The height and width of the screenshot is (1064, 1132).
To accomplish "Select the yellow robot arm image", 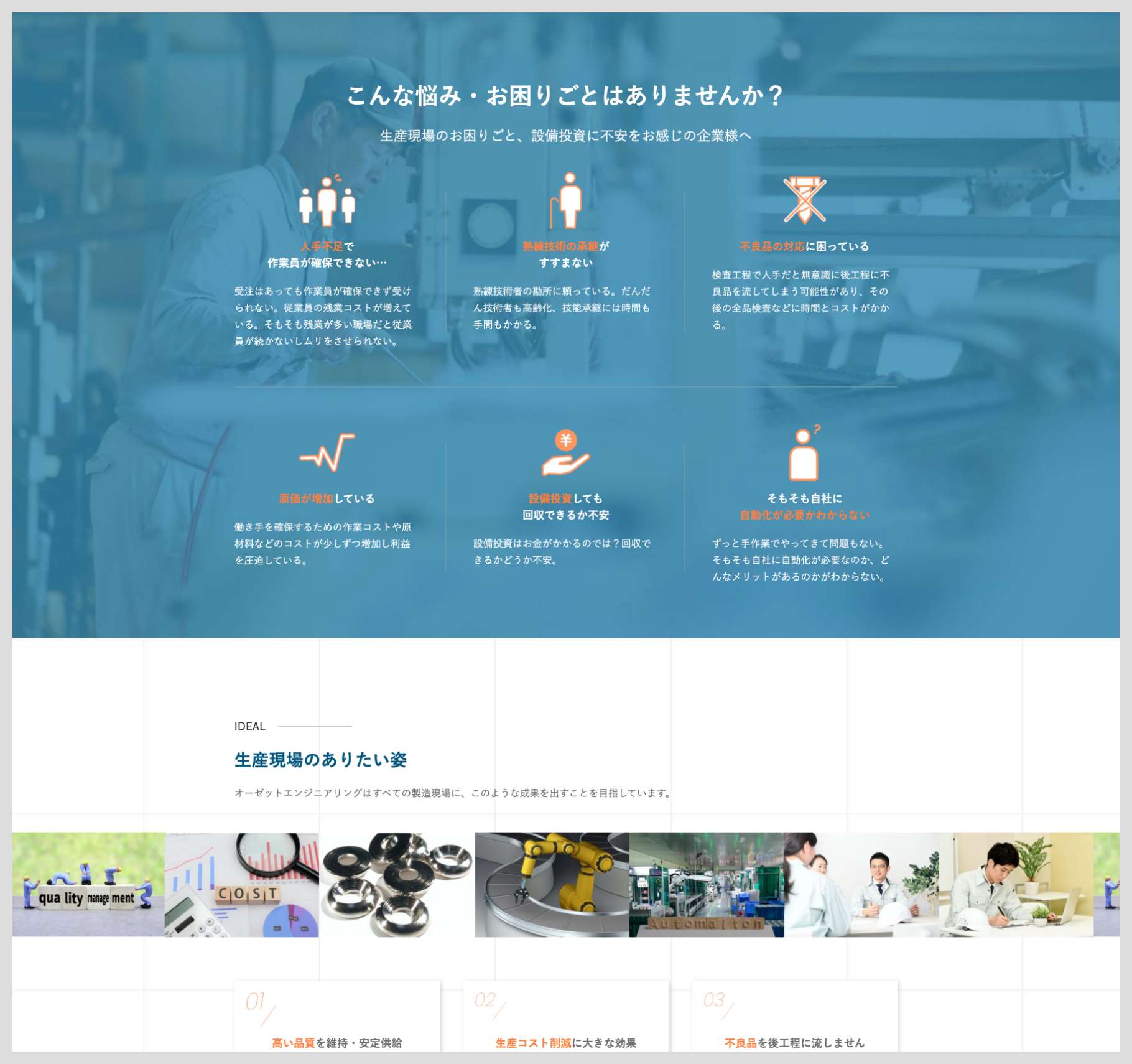I will 551,884.
